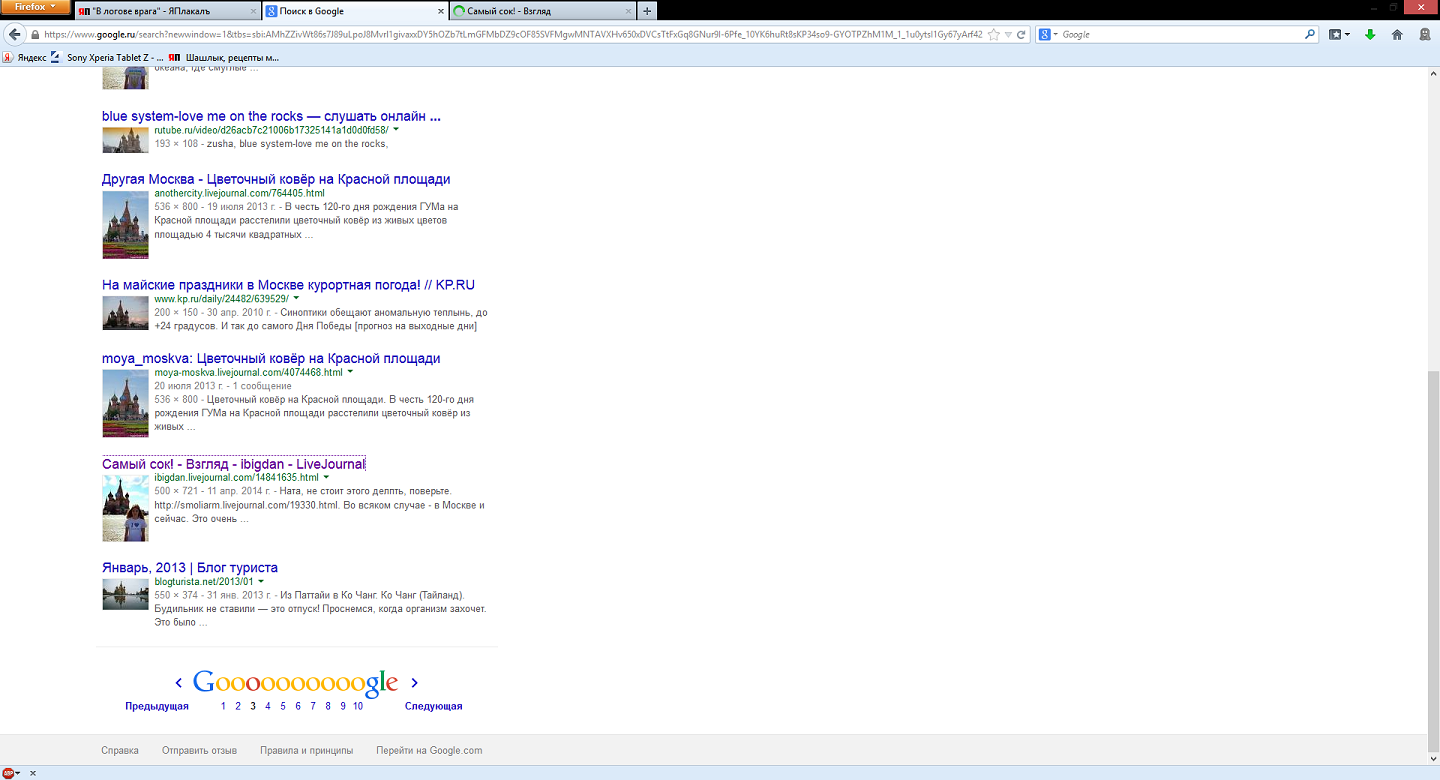This screenshot has width=1440, height=780.
Task: Open the Firefox application menu
Action: coord(36,7)
